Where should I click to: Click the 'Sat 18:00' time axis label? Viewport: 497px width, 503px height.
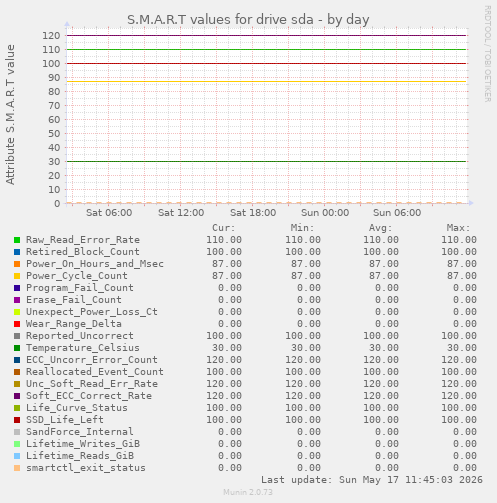point(253,213)
